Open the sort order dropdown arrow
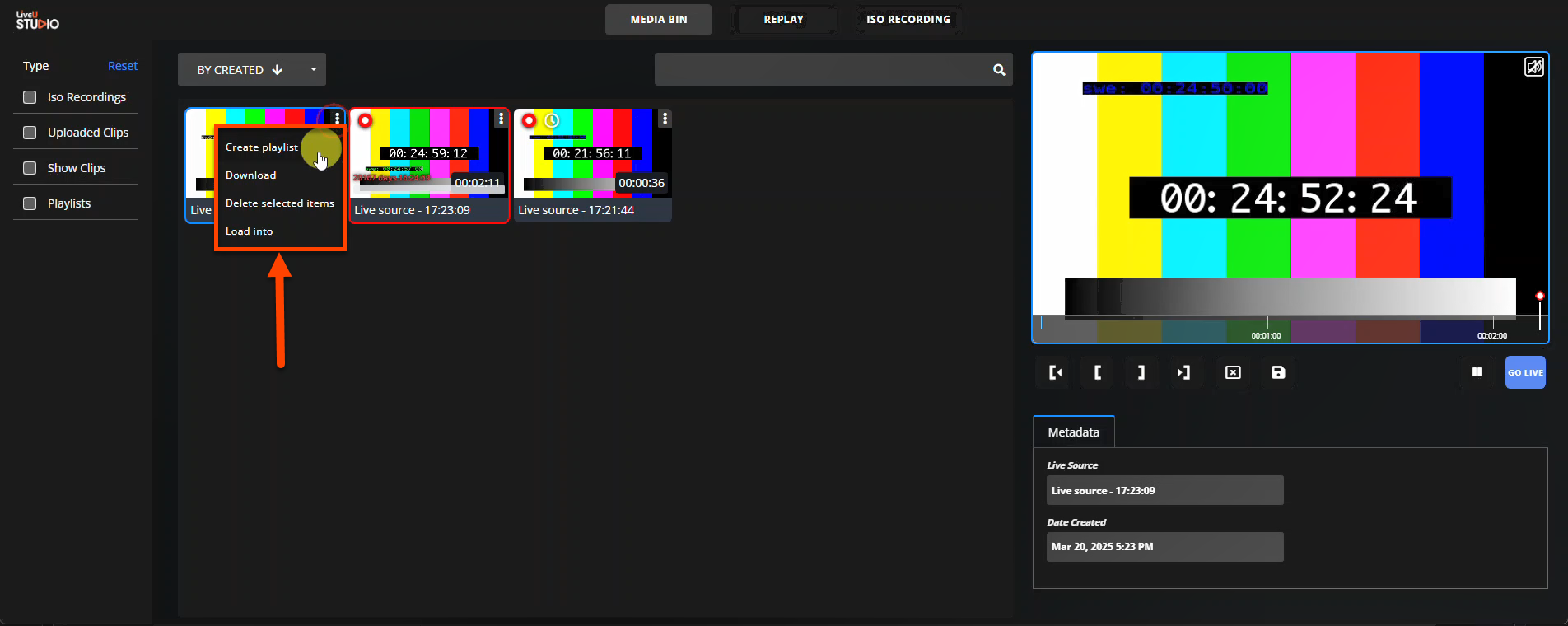Screen dimensions: 1568x626 point(313,70)
